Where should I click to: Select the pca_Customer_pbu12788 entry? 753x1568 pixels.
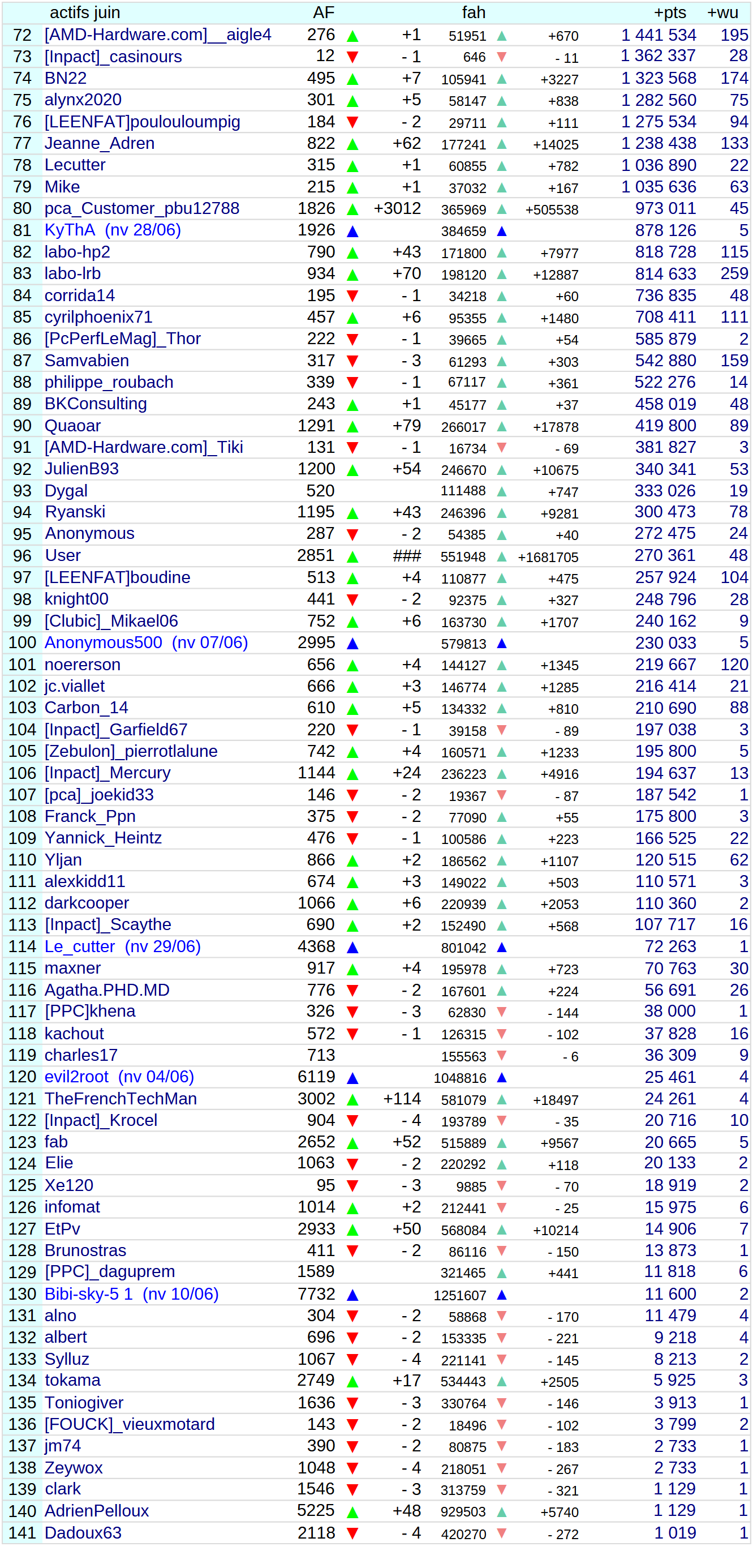coord(142,209)
